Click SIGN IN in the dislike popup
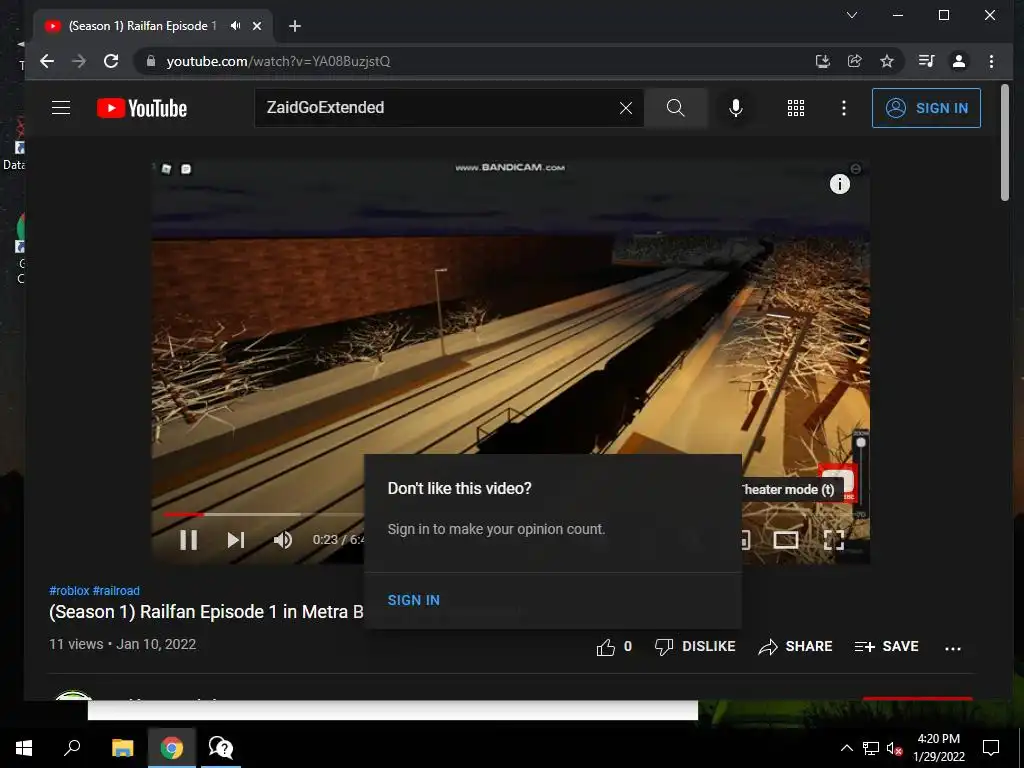Image resolution: width=1024 pixels, height=768 pixels. (x=413, y=600)
